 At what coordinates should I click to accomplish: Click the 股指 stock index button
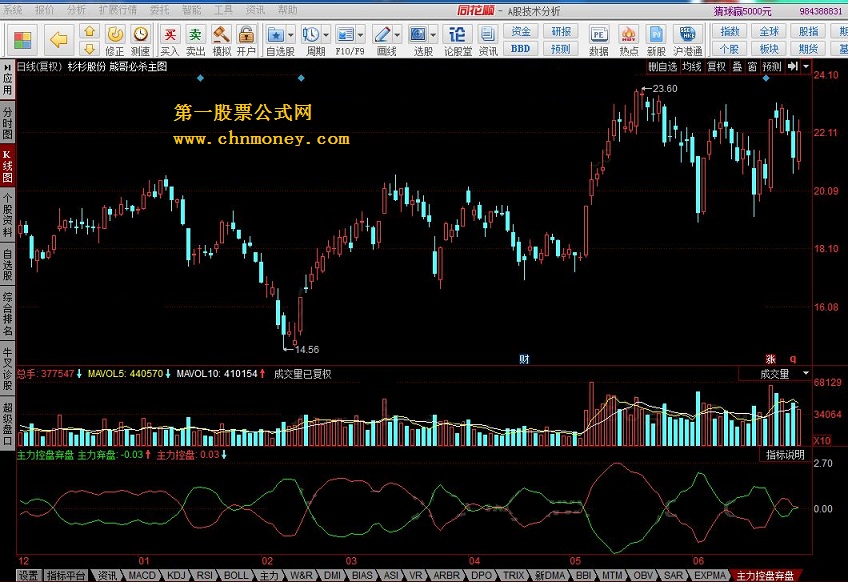(x=809, y=31)
